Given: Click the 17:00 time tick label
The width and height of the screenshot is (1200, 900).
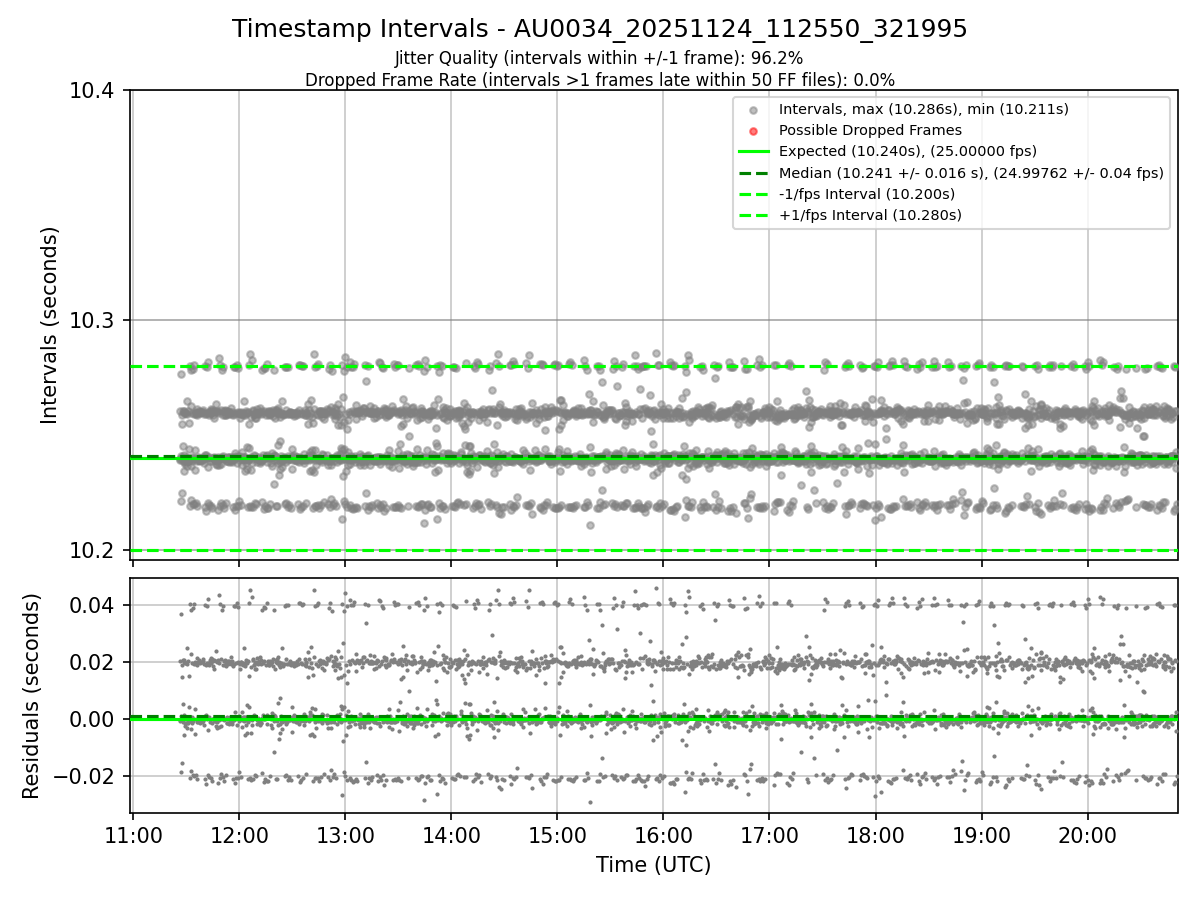Looking at the screenshot, I should (x=769, y=835).
